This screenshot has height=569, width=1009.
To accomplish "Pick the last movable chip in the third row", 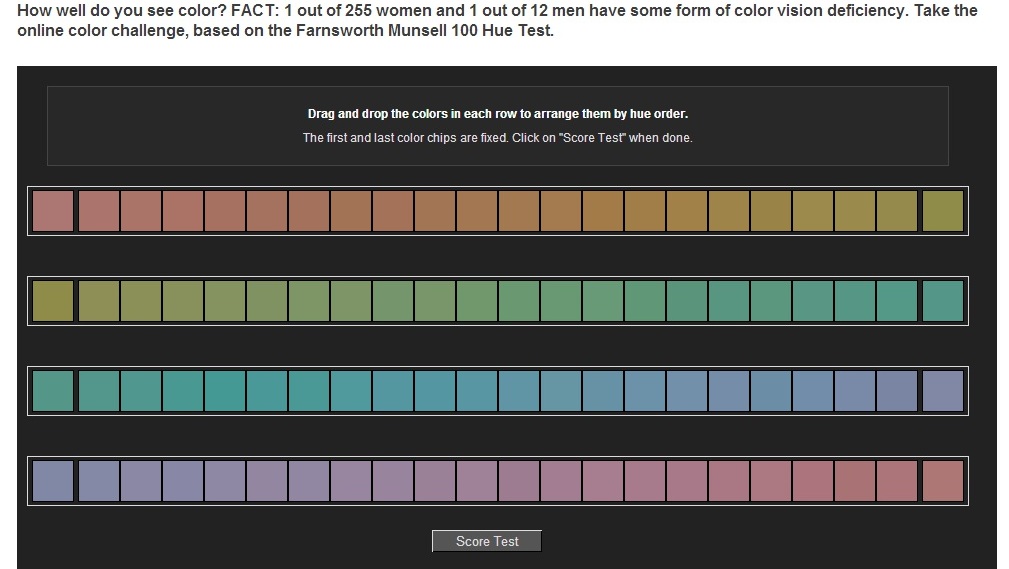I will [x=897, y=391].
